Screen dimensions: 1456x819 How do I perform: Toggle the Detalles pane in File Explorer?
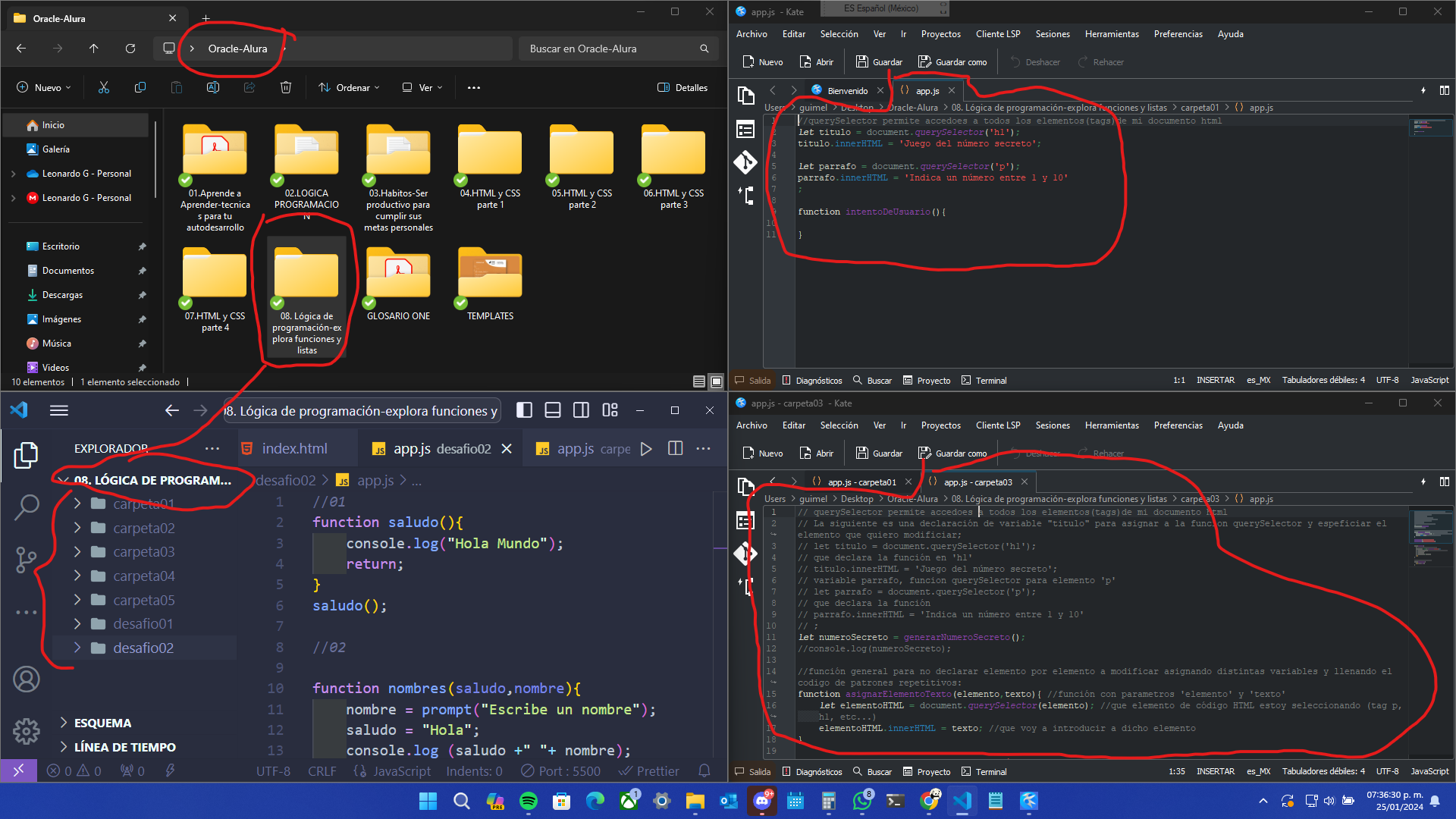682,88
